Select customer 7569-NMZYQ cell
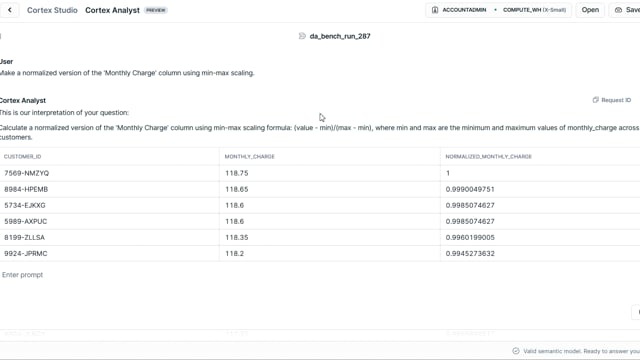640x360 pixels. coord(109,173)
